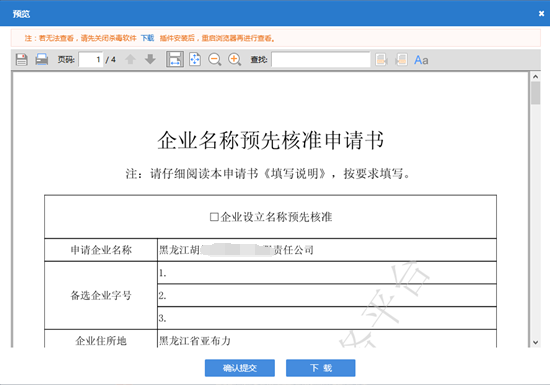Open the 下载 plugin download link
550x385 pixels.
pyautogui.click(x=148, y=38)
